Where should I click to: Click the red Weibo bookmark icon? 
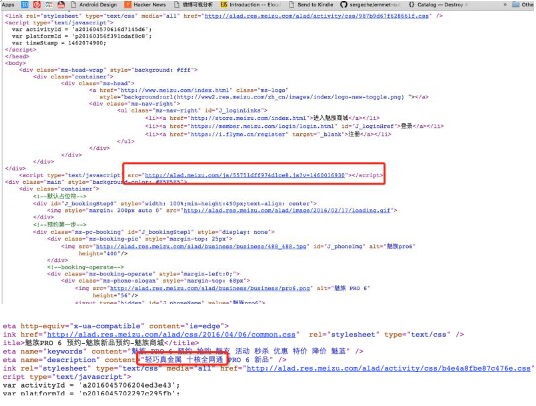(37, 5)
